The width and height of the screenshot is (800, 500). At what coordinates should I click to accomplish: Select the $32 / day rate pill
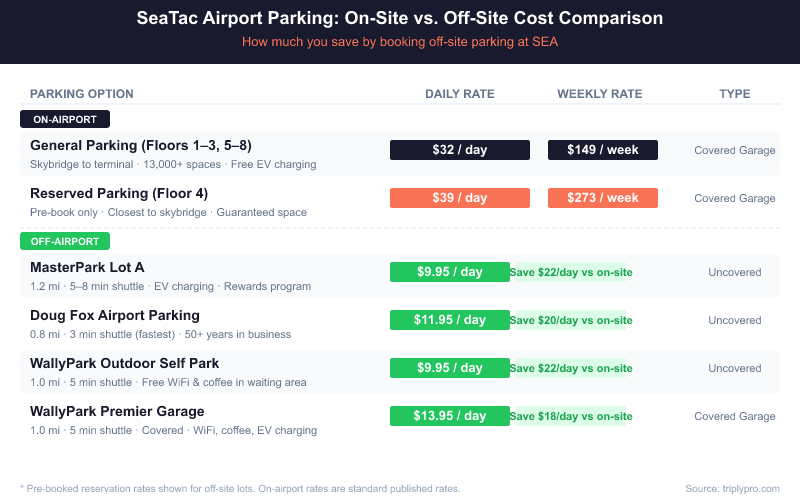[459, 150]
